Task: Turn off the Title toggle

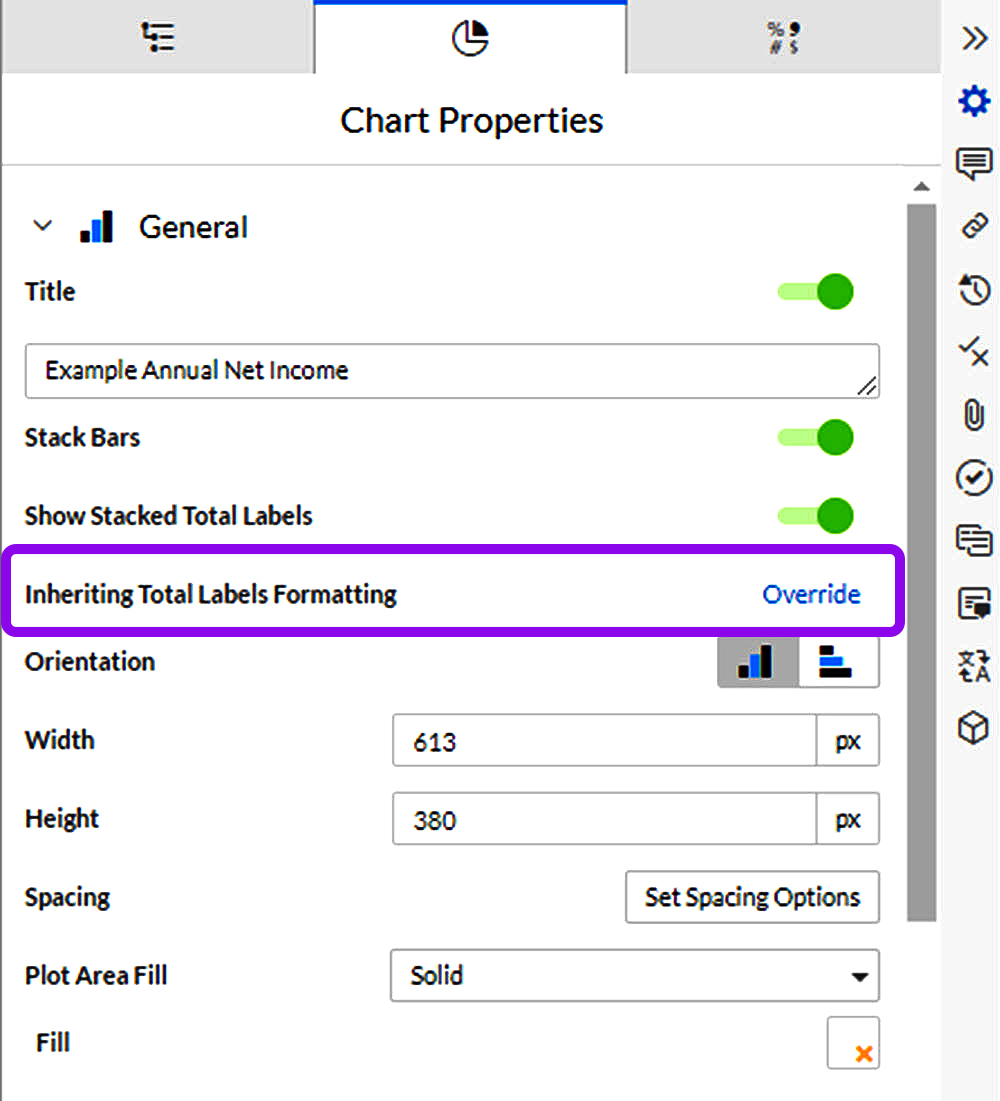Action: pyautogui.click(x=815, y=291)
